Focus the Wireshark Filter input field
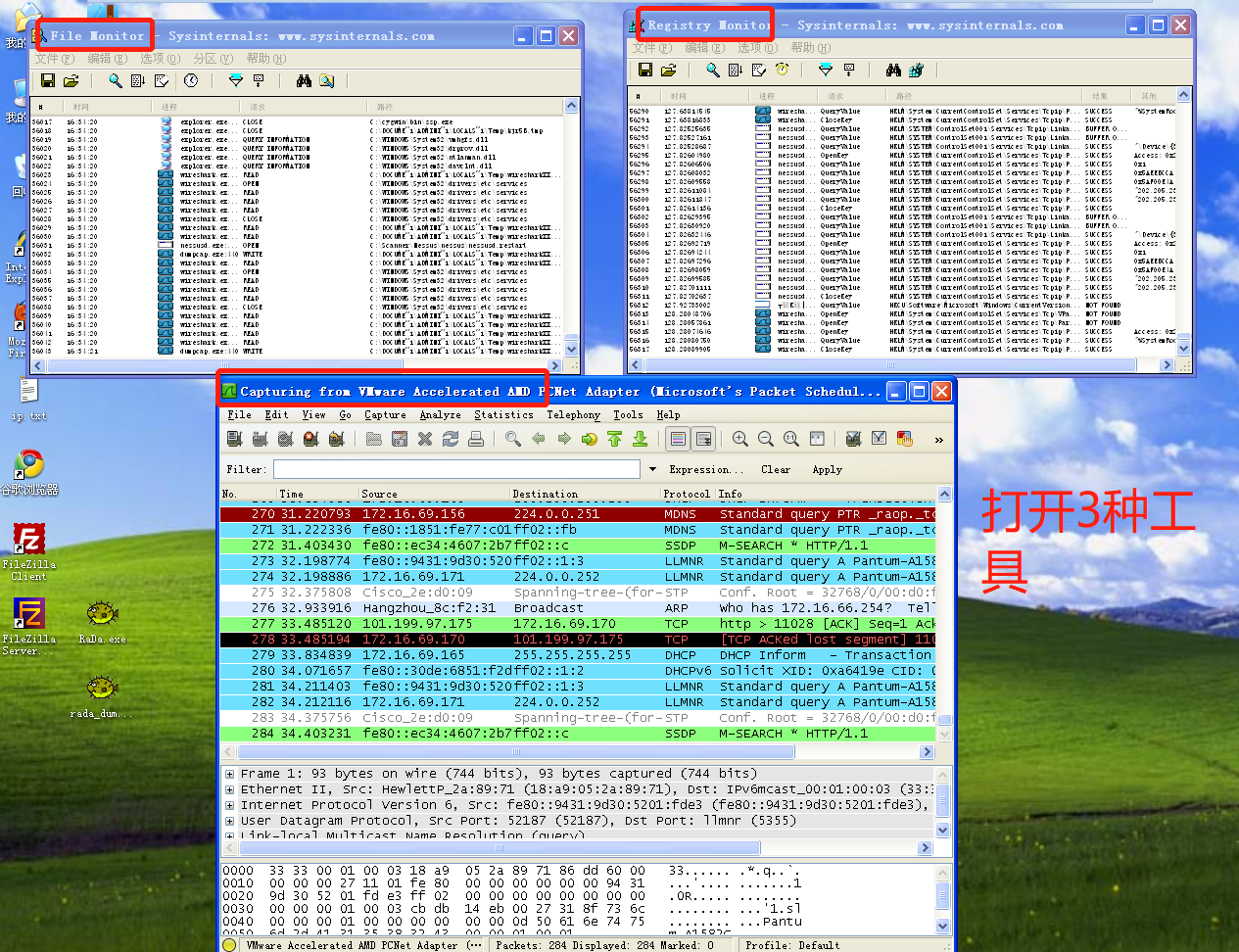Viewport: 1239px width, 952px height. click(x=456, y=469)
